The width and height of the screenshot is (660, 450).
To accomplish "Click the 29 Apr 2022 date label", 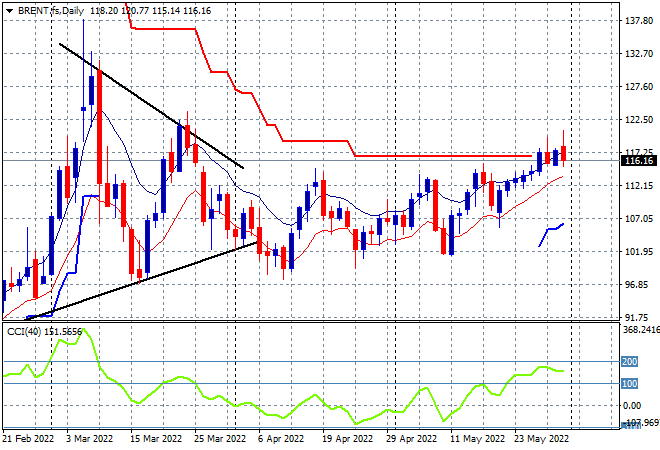I will 411,439.
